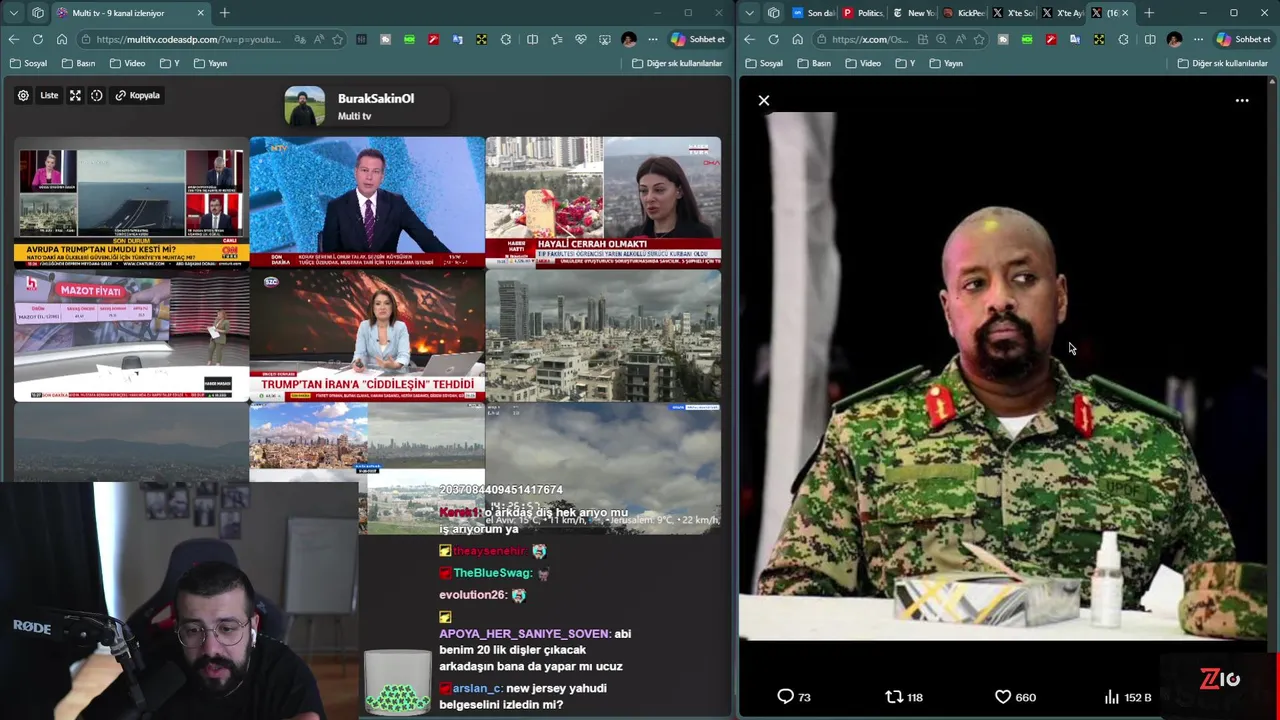Click translate icon in Multi tv address bar
1280x720 pixels.
pos(300,39)
